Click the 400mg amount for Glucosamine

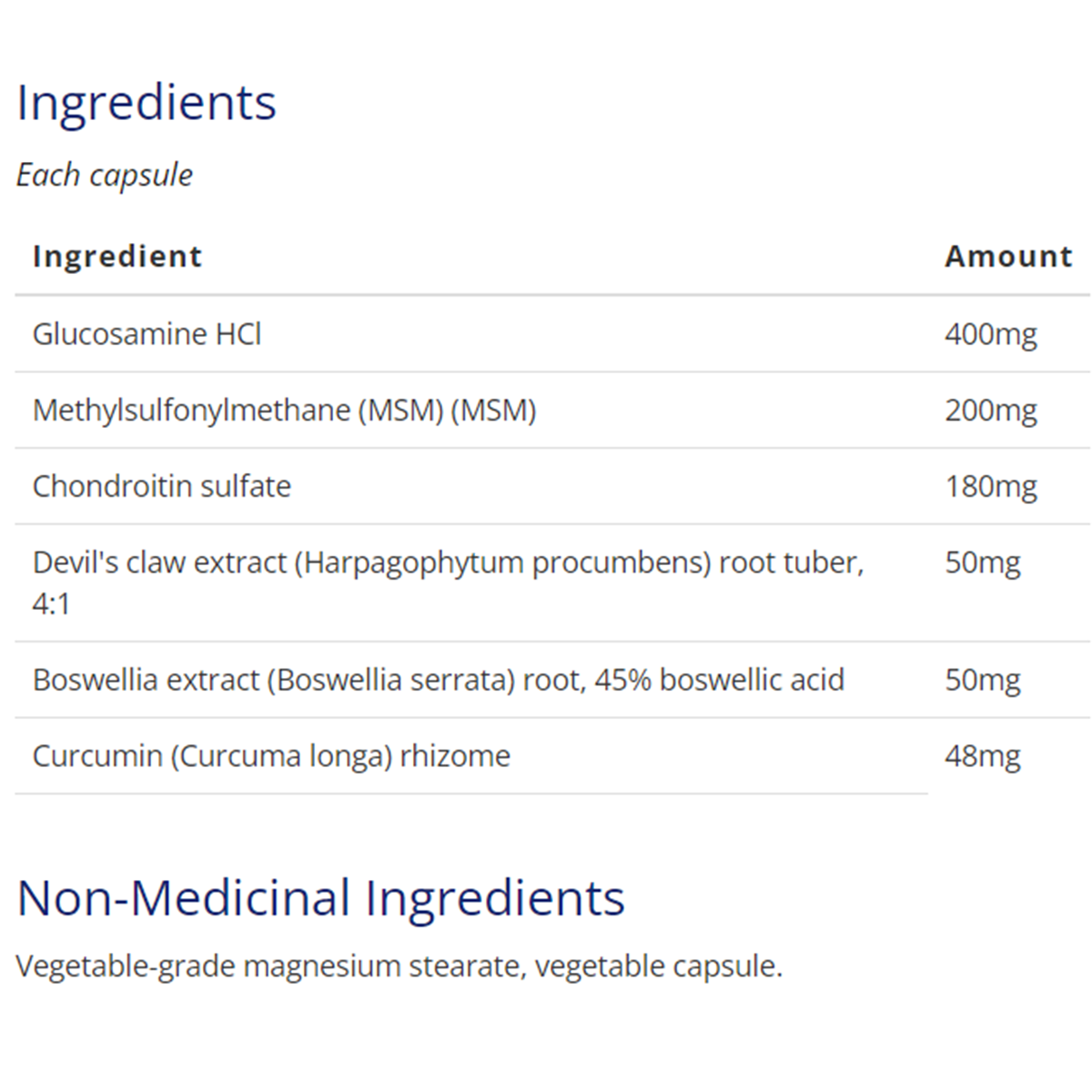990,334
